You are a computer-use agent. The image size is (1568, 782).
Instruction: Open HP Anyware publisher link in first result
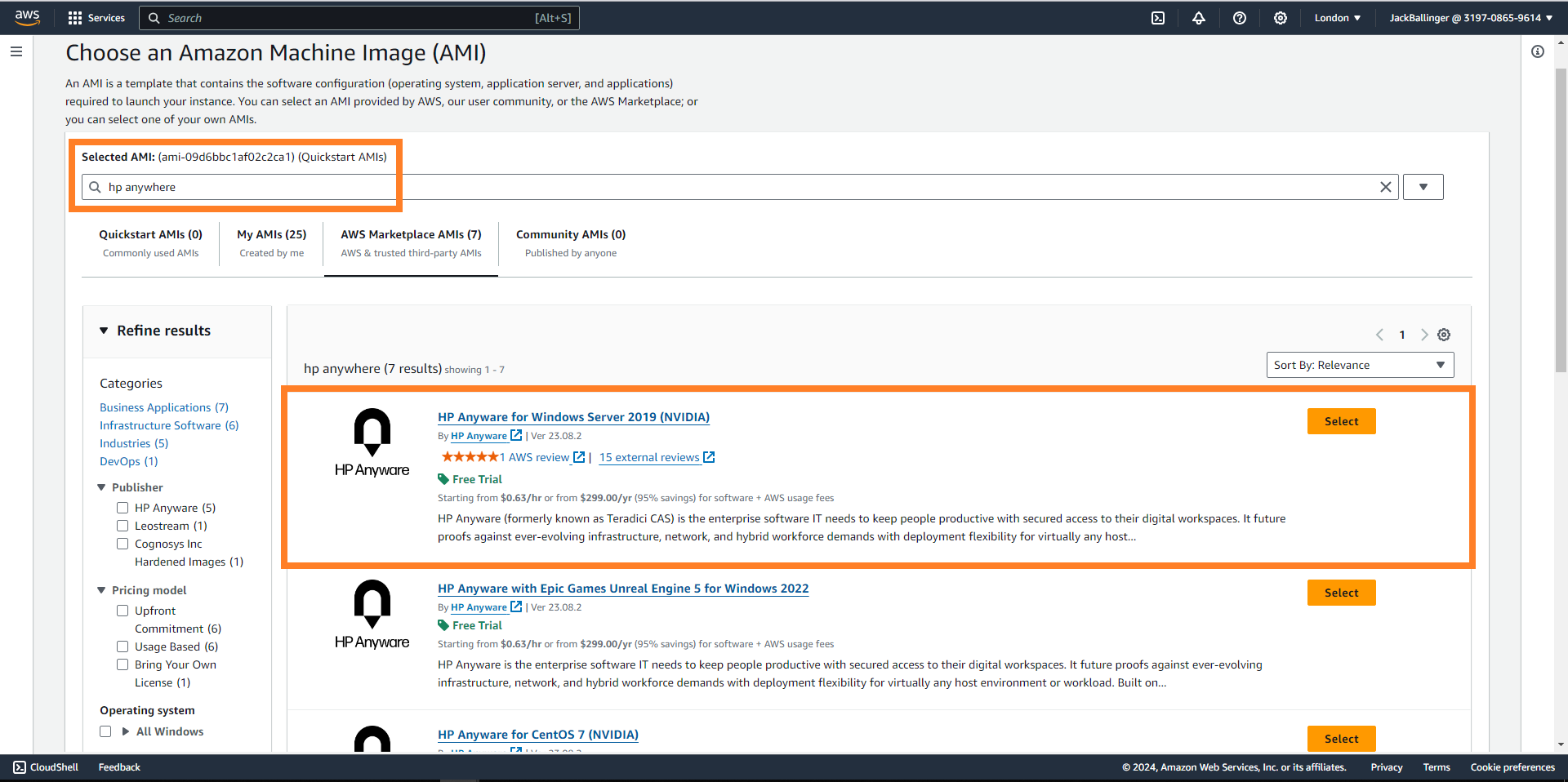(479, 436)
